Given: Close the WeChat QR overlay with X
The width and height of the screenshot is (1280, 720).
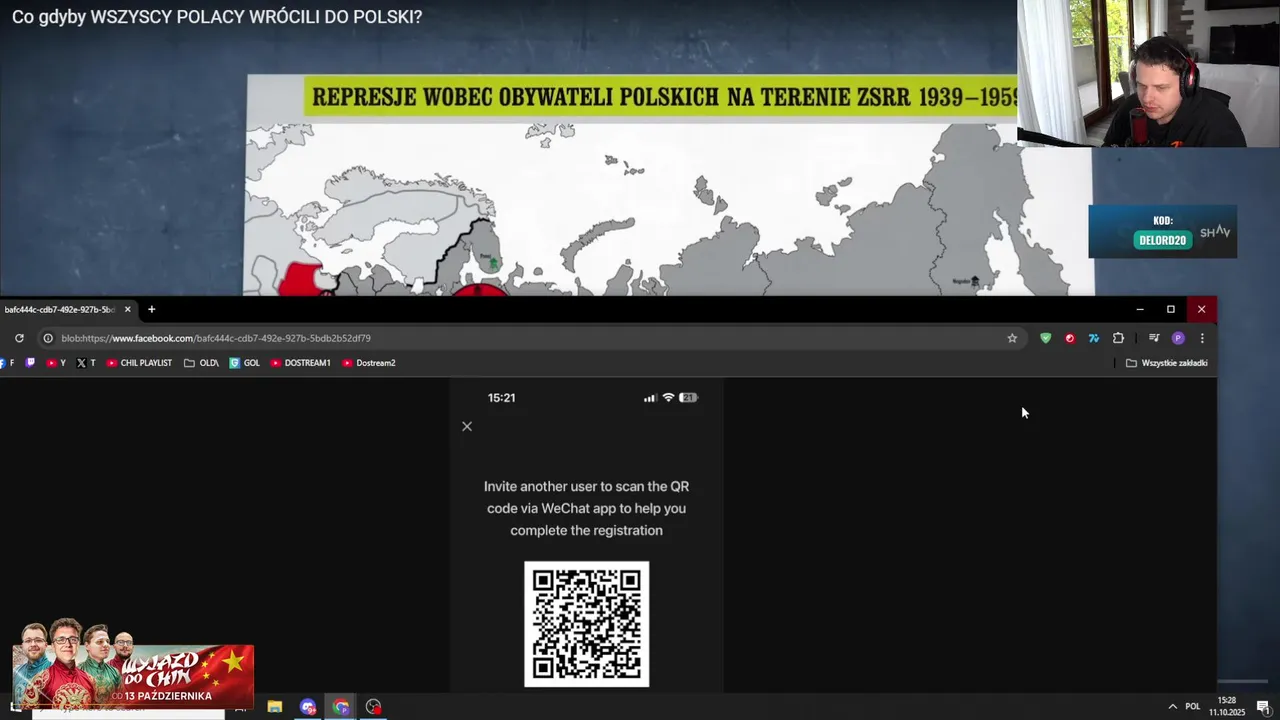Looking at the screenshot, I should pos(467,426).
